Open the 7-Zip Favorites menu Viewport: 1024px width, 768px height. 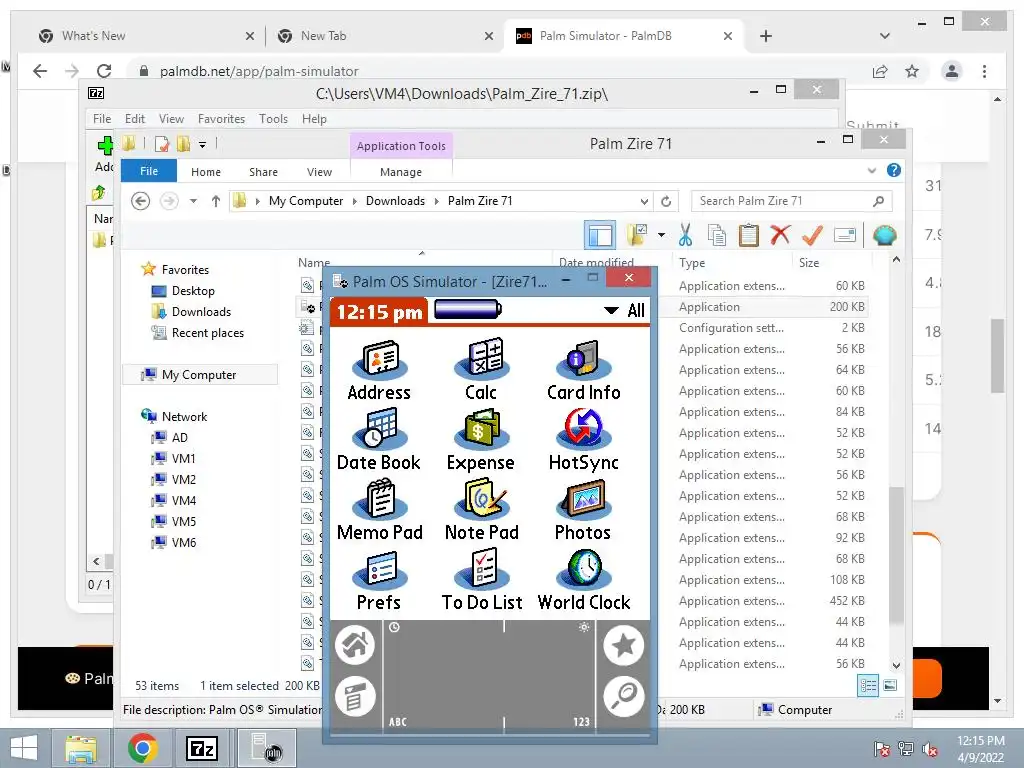click(x=221, y=119)
